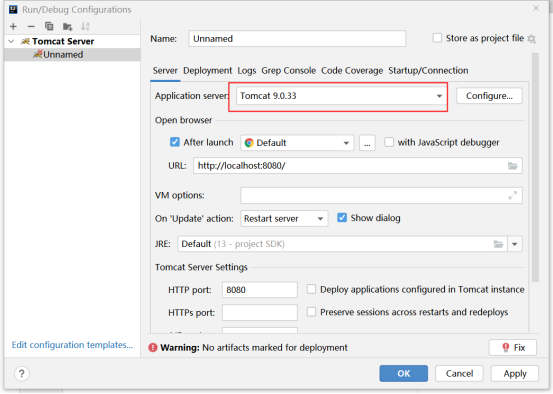Move configuration into new folder icon

click(67, 26)
